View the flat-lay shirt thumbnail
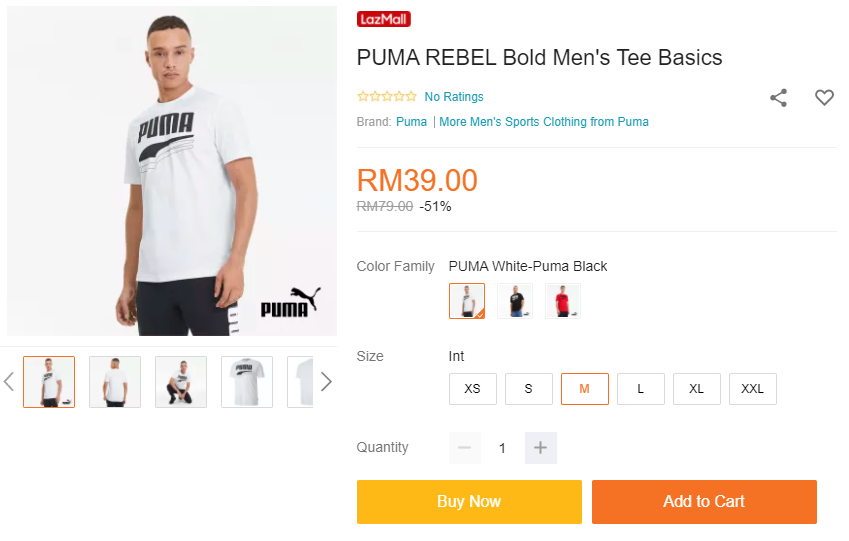The image size is (849, 541). click(247, 382)
